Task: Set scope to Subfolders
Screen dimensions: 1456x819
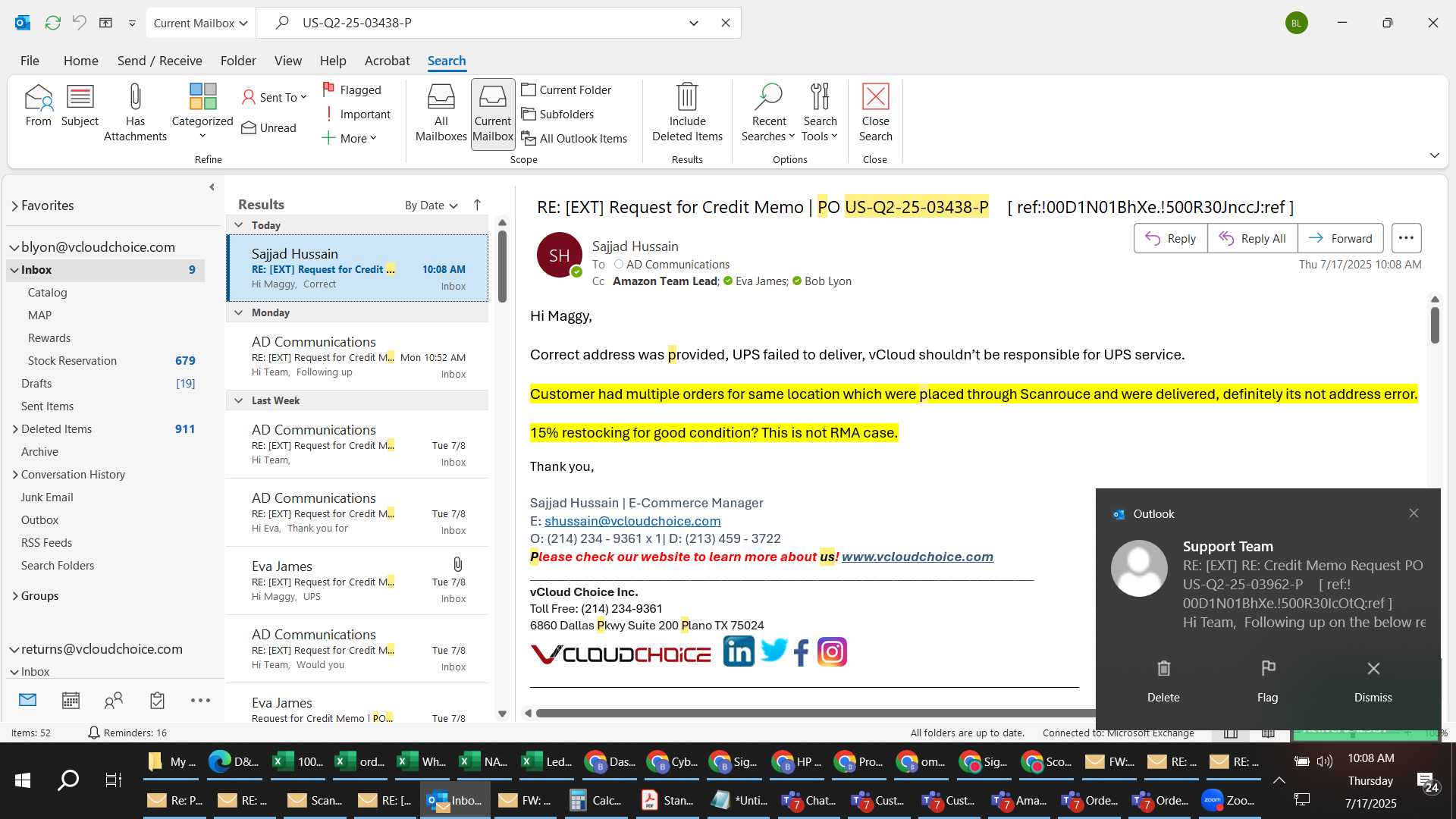Action: 558,114
